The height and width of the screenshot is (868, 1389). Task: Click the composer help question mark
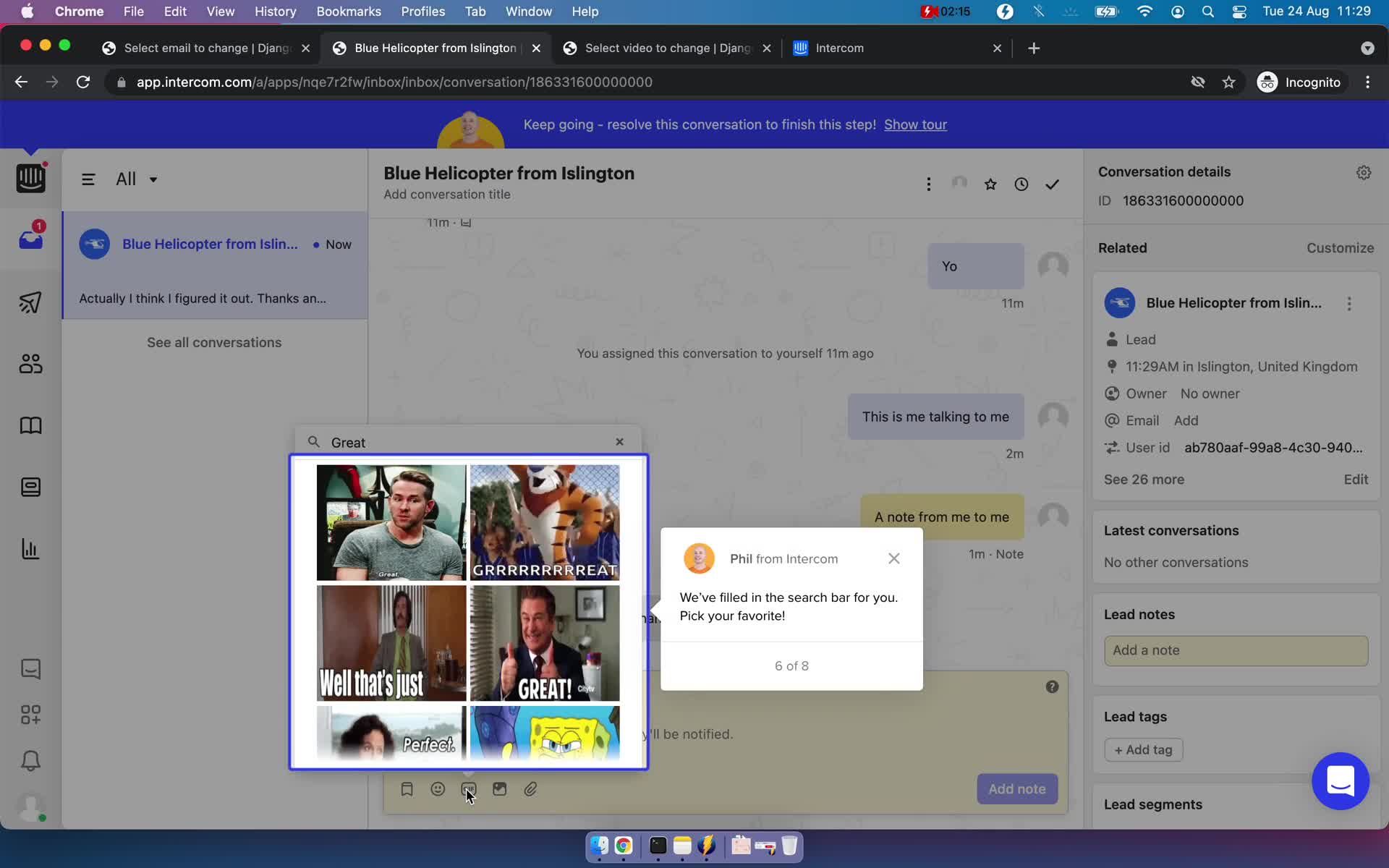(x=1052, y=686)
